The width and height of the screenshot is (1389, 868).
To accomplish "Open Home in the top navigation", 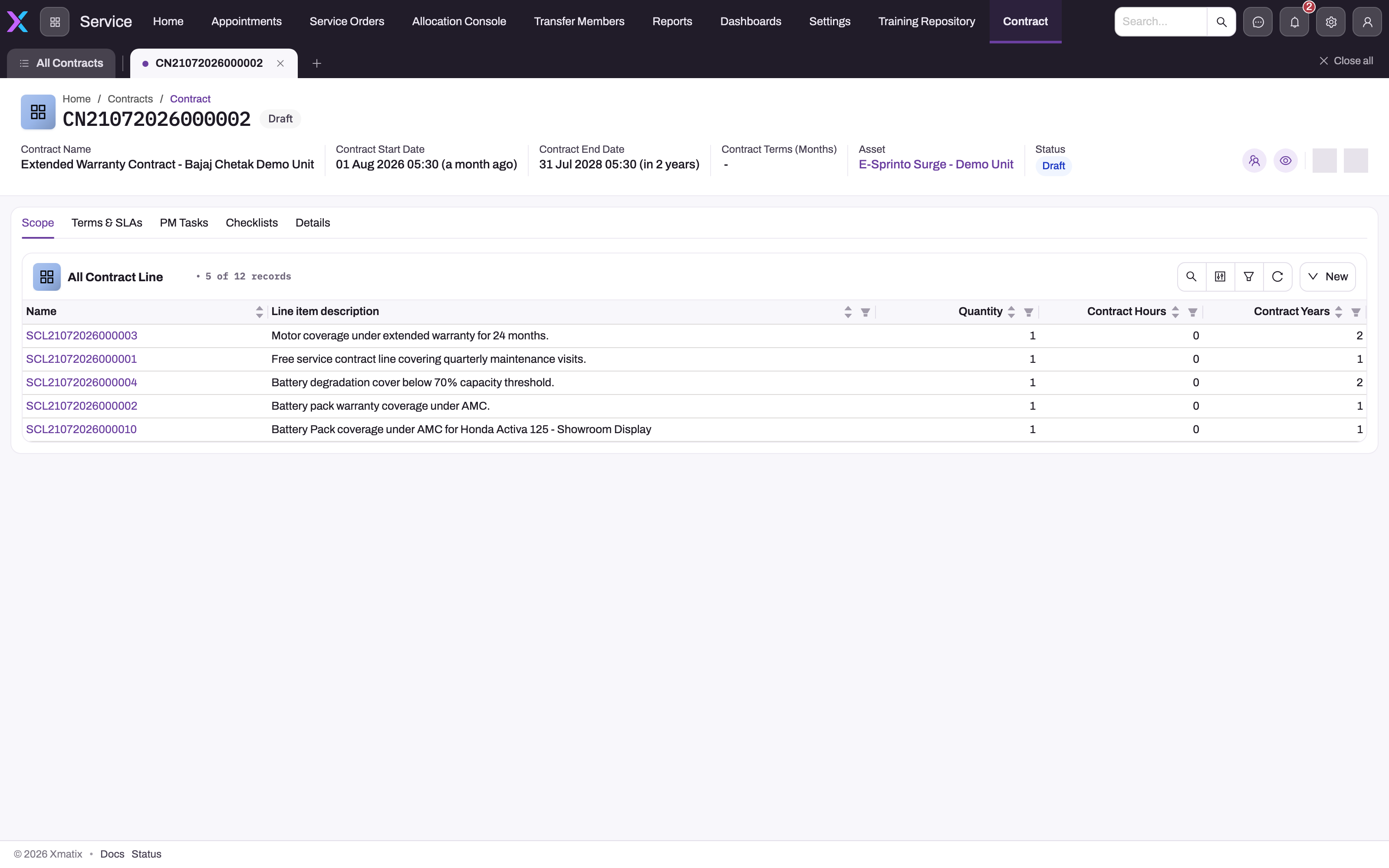I will (168, 22).
